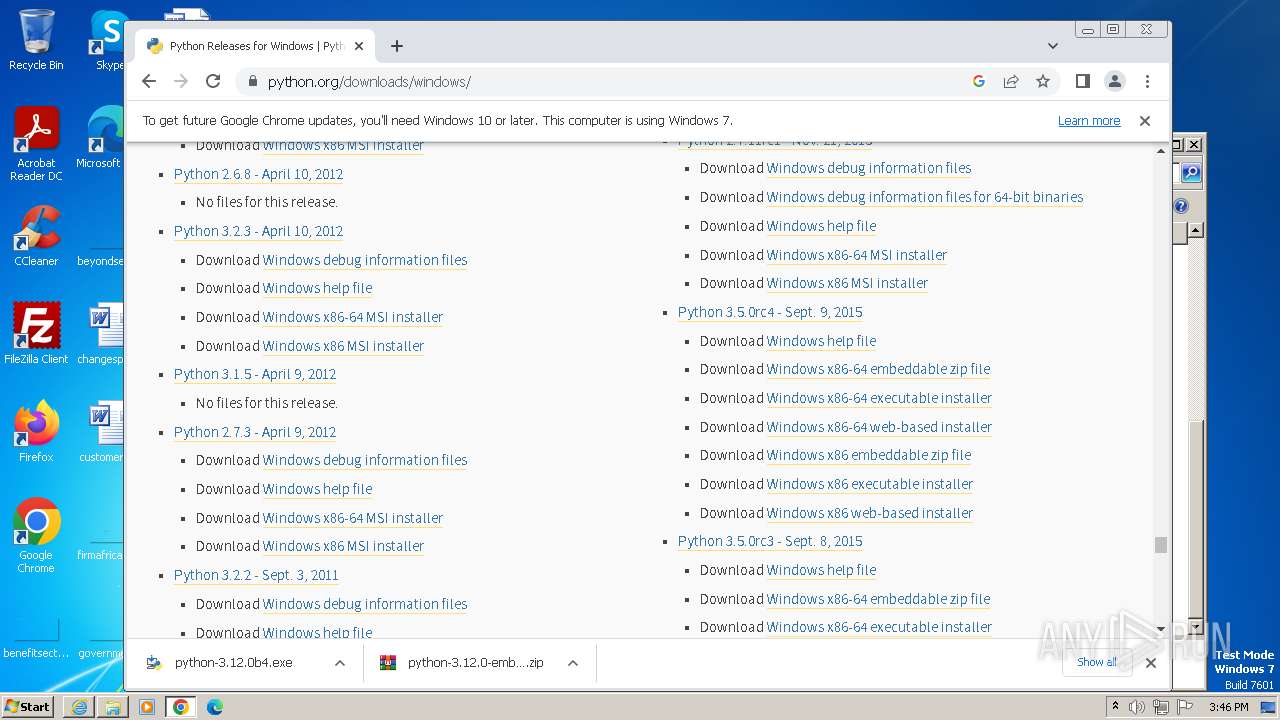Viewport: 1280px width, 720px height.
Task: Show all downloads
Action: point(1097,662)
